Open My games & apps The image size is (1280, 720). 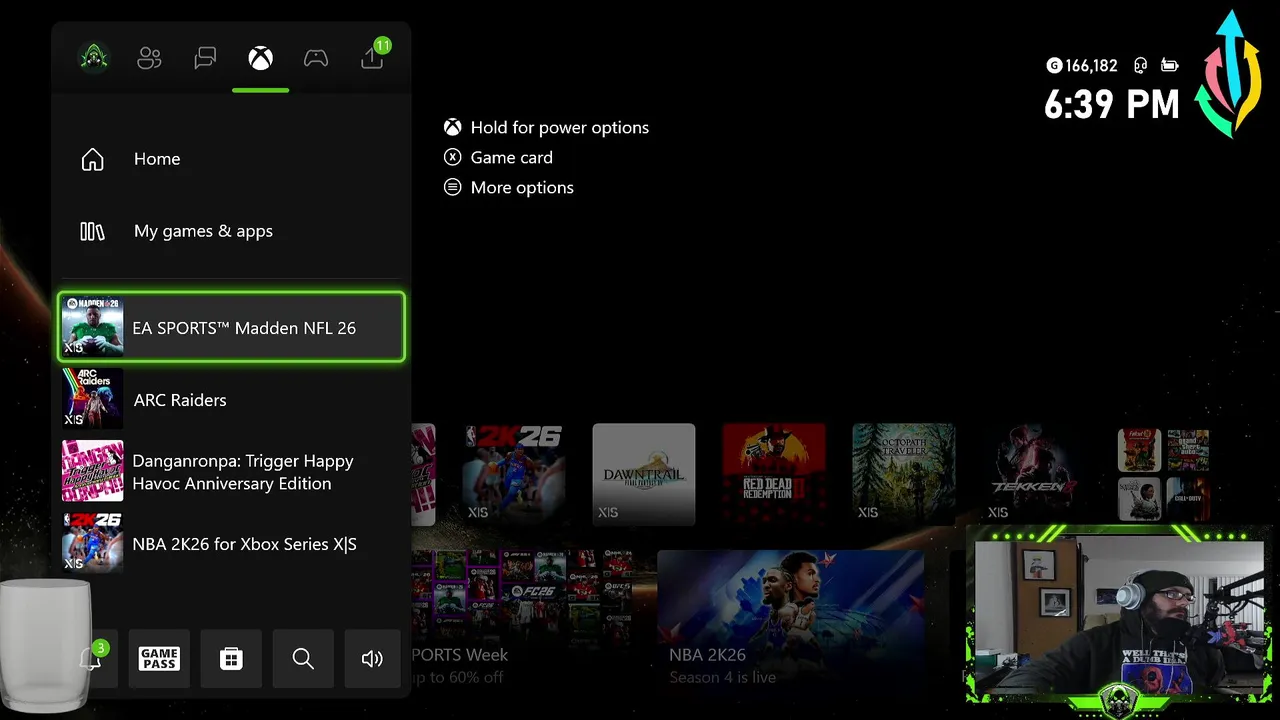tap(232, 231)
